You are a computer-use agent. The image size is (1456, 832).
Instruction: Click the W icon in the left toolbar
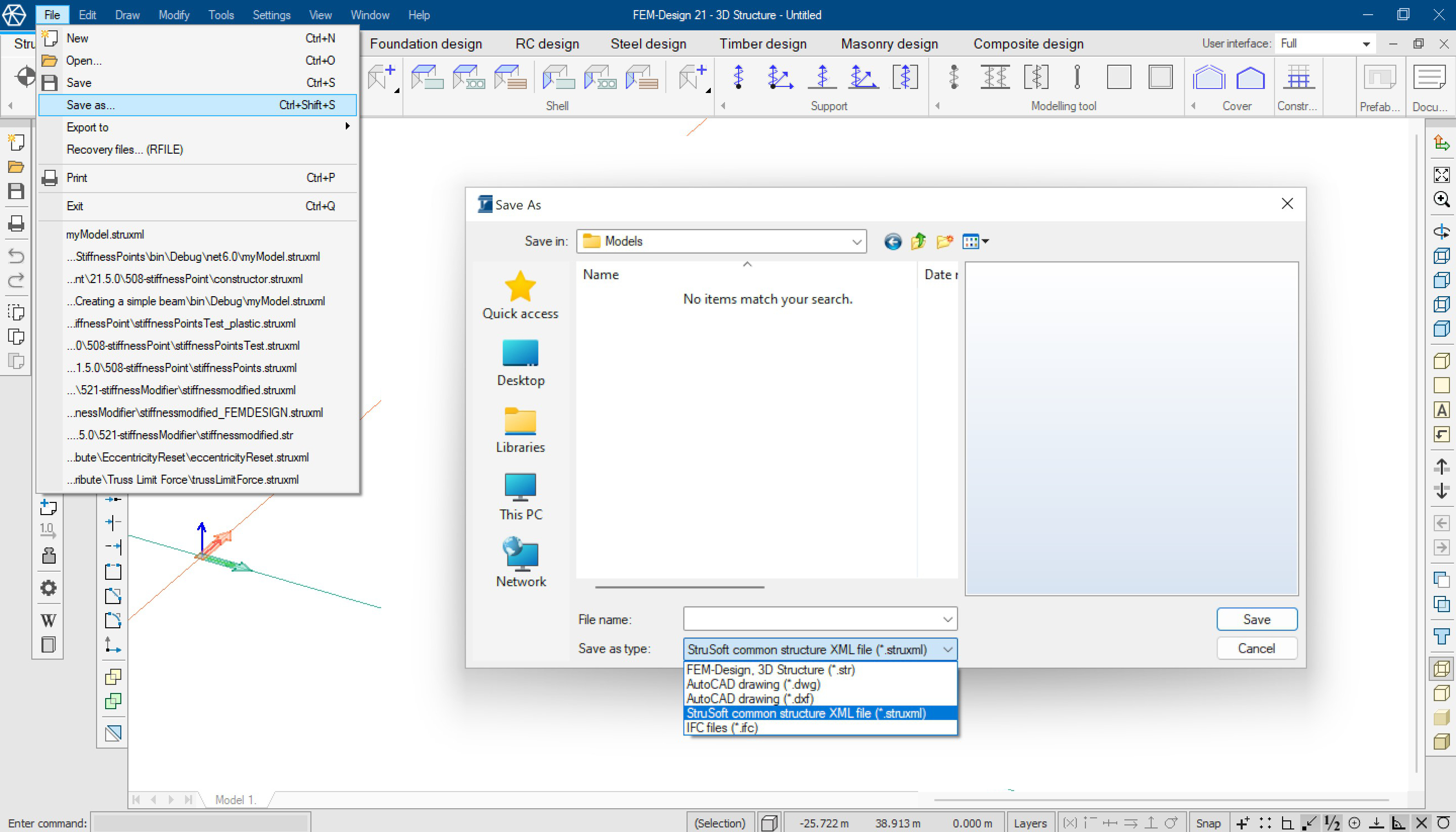pyautogui.click(x=49, y=620)
